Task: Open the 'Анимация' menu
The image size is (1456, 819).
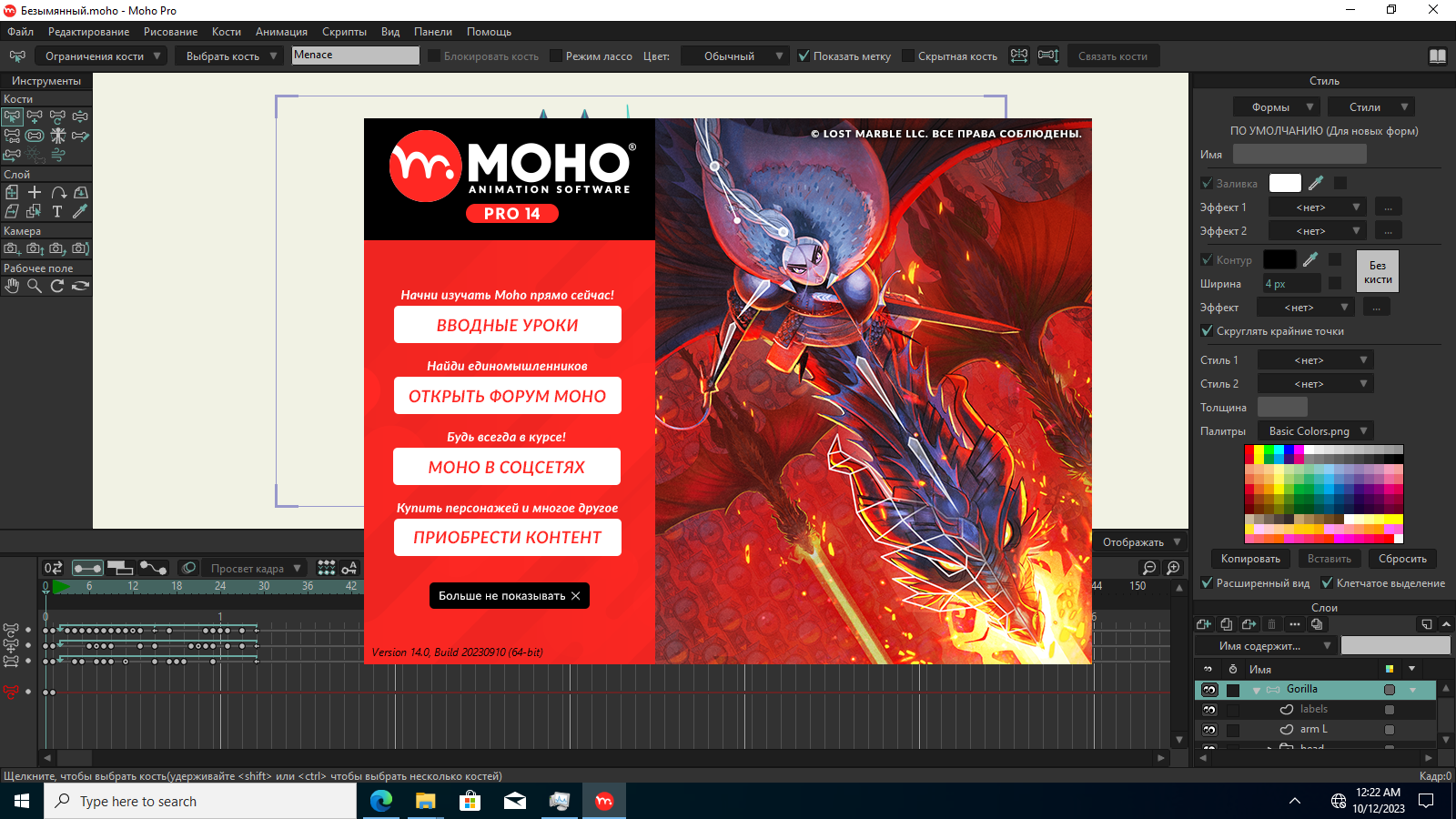Action: [x=281, y=32]
